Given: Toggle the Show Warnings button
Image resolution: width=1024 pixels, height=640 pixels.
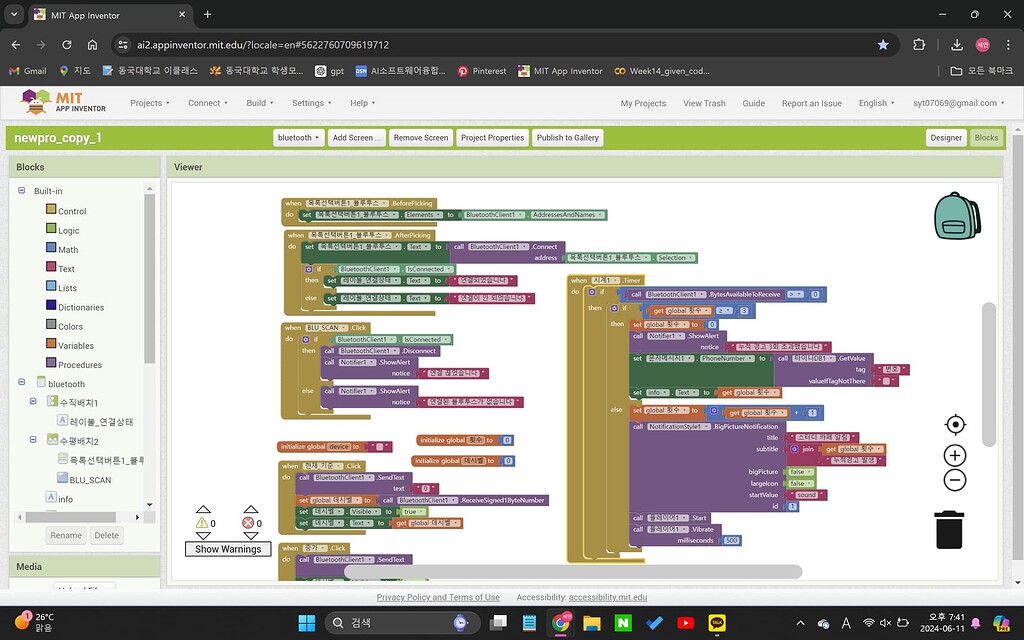Looking at the screenshot, I should click(x=227, y=548).
